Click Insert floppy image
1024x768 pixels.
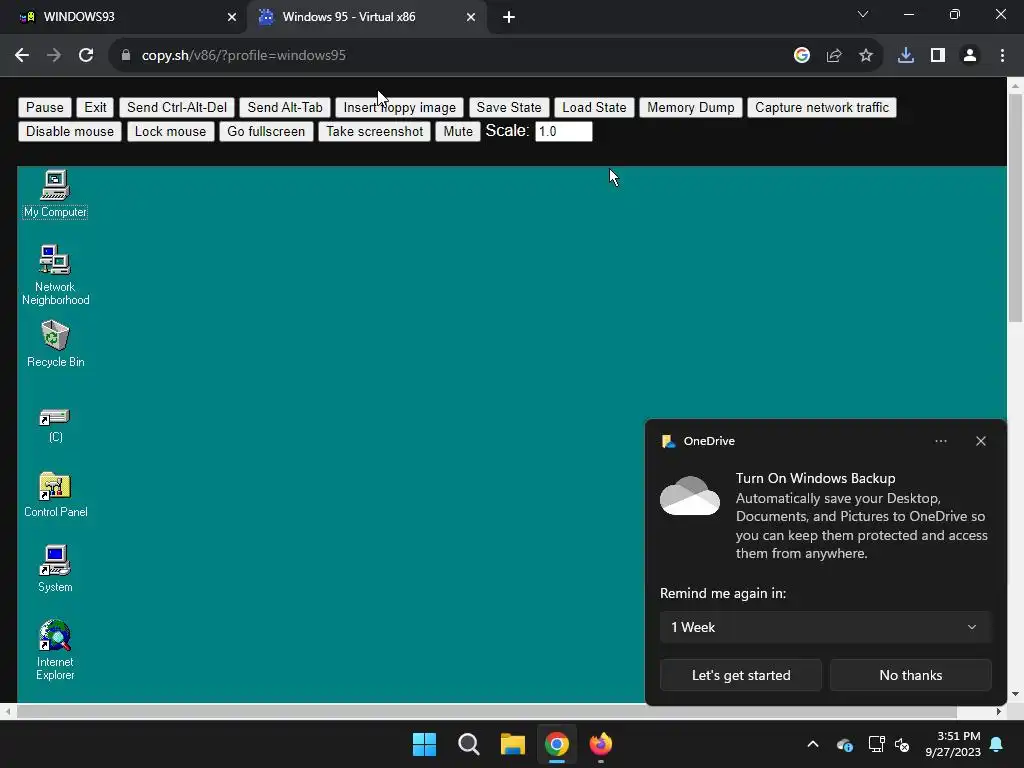pyautogui.click(x=399, y=107)
